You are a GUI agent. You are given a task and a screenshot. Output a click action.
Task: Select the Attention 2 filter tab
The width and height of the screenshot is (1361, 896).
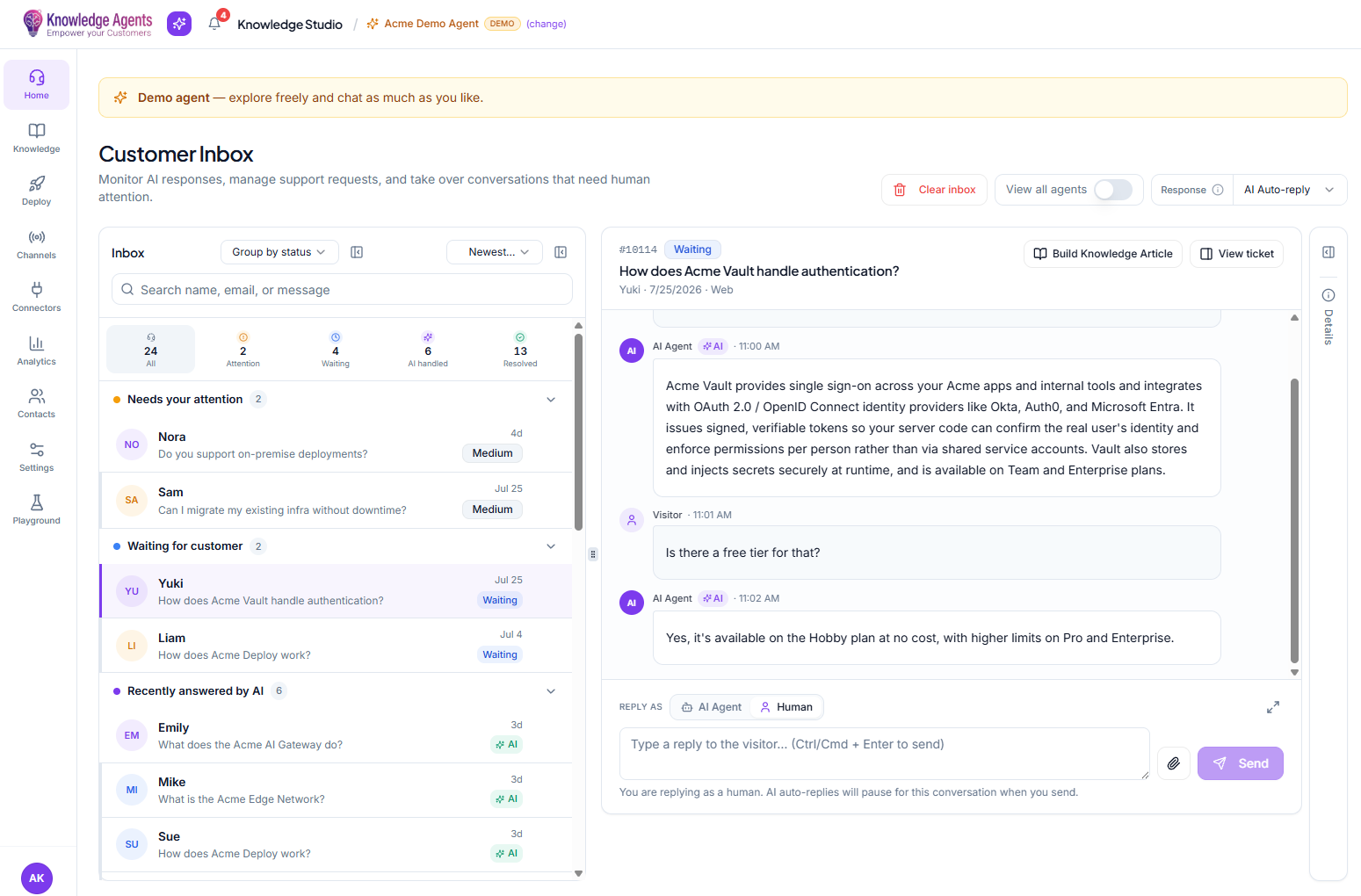click(243, 350)
